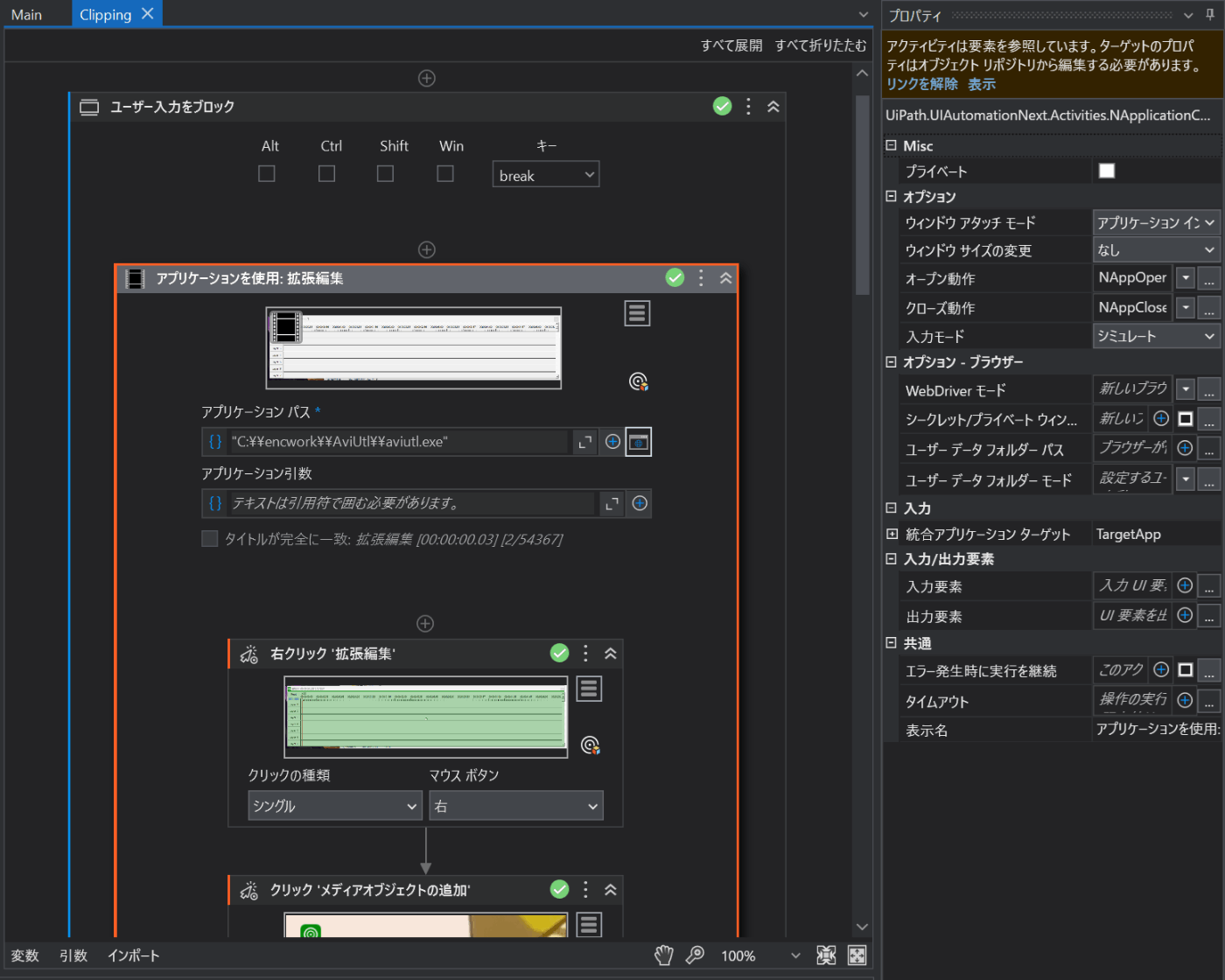Click the green 右クリック target screenshot thumbnail
1225x980 pixels.
426,717
